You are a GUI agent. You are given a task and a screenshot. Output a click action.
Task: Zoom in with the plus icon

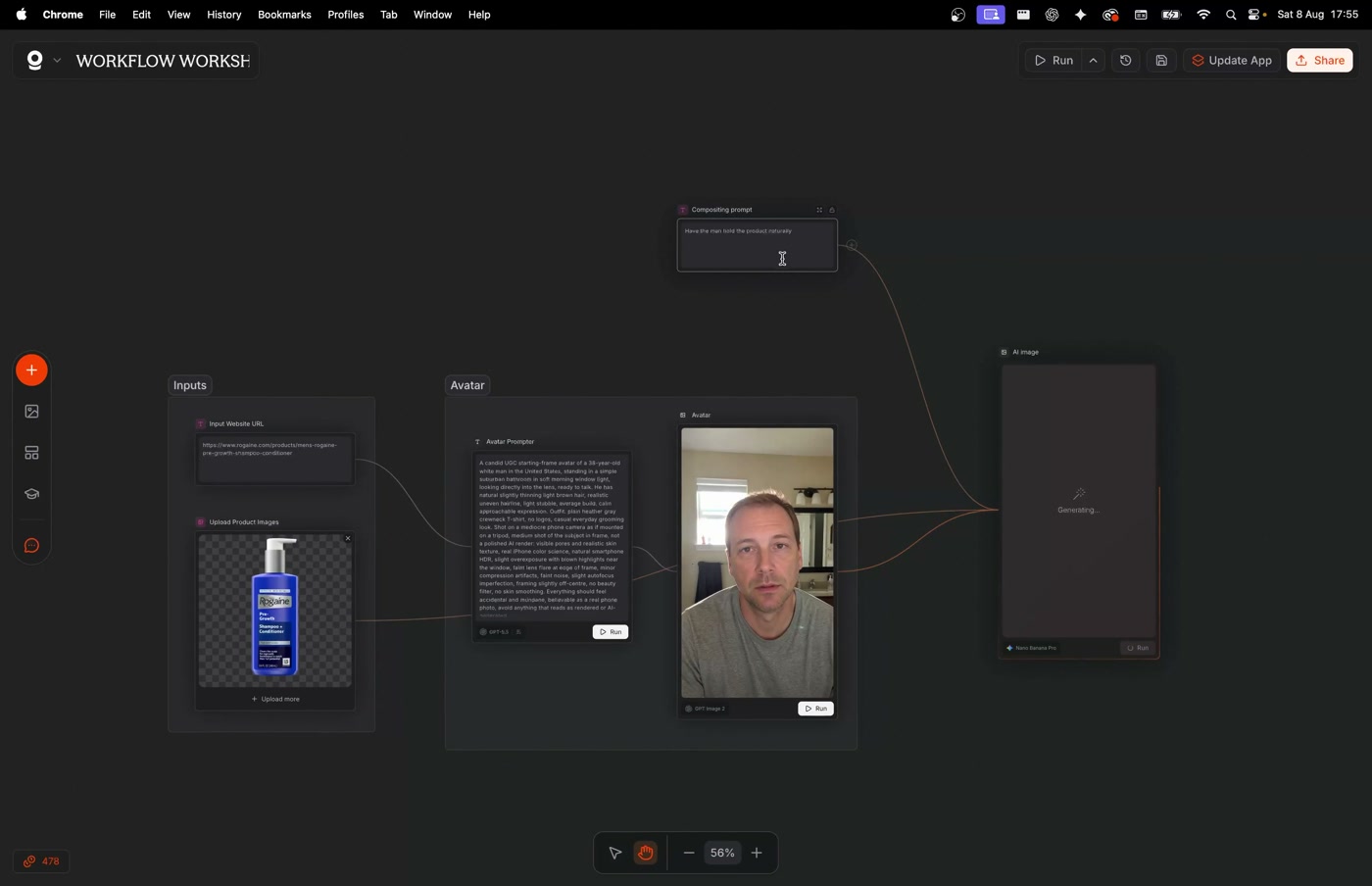coord(757,853)
